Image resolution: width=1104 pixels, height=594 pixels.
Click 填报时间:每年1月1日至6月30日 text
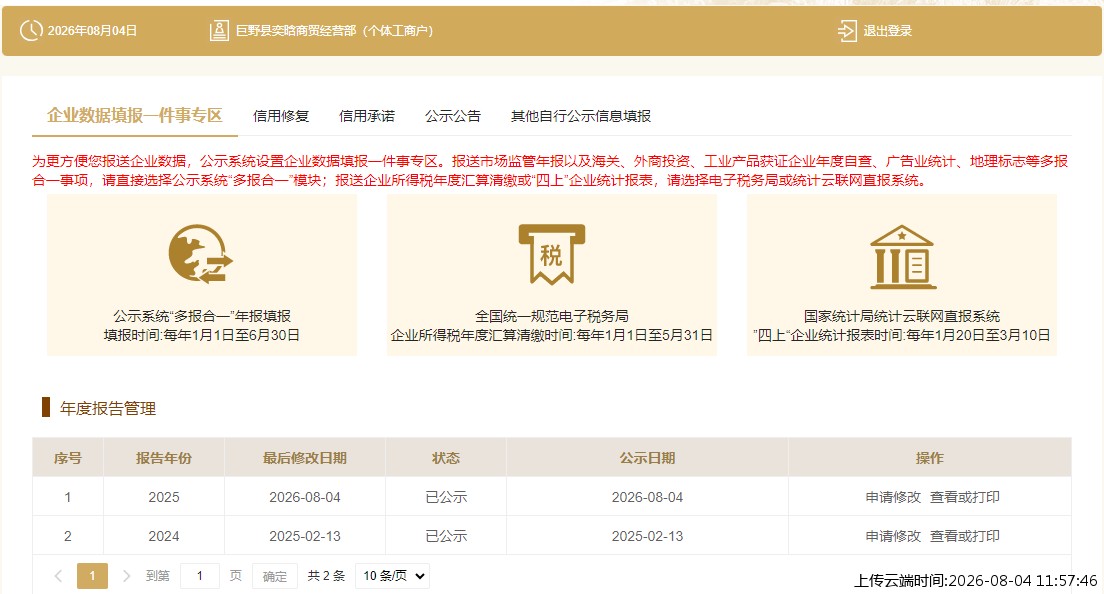(202, 335)
